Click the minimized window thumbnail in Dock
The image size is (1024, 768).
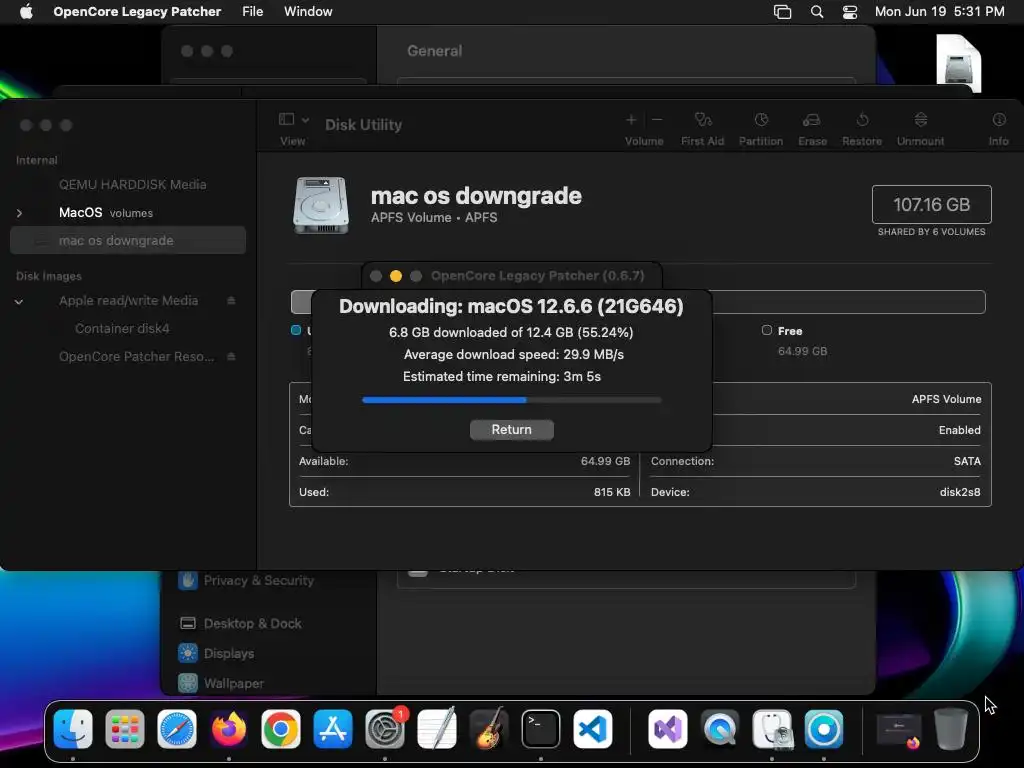pos(899,729)
